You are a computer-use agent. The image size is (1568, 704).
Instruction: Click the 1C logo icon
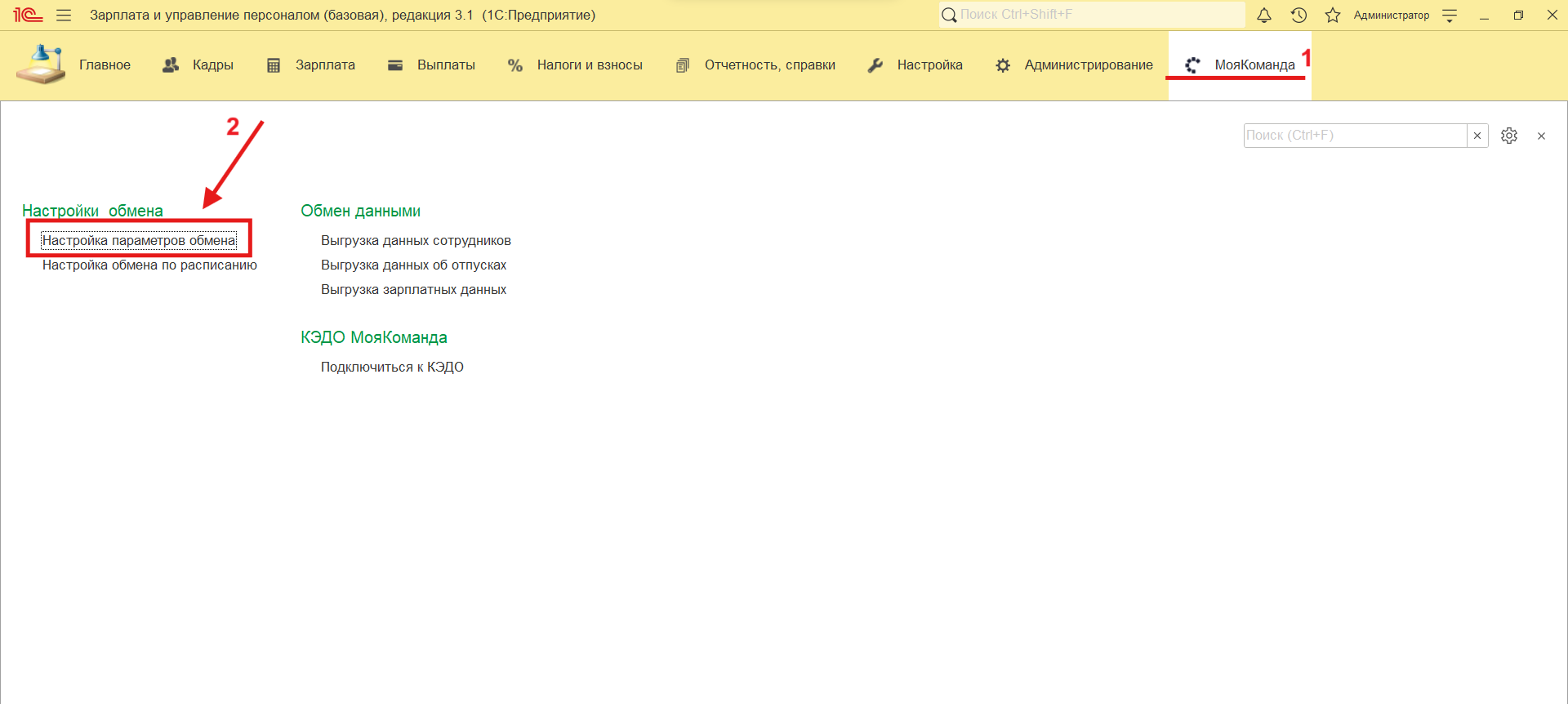pyautogui.click(x=27, y=16)
